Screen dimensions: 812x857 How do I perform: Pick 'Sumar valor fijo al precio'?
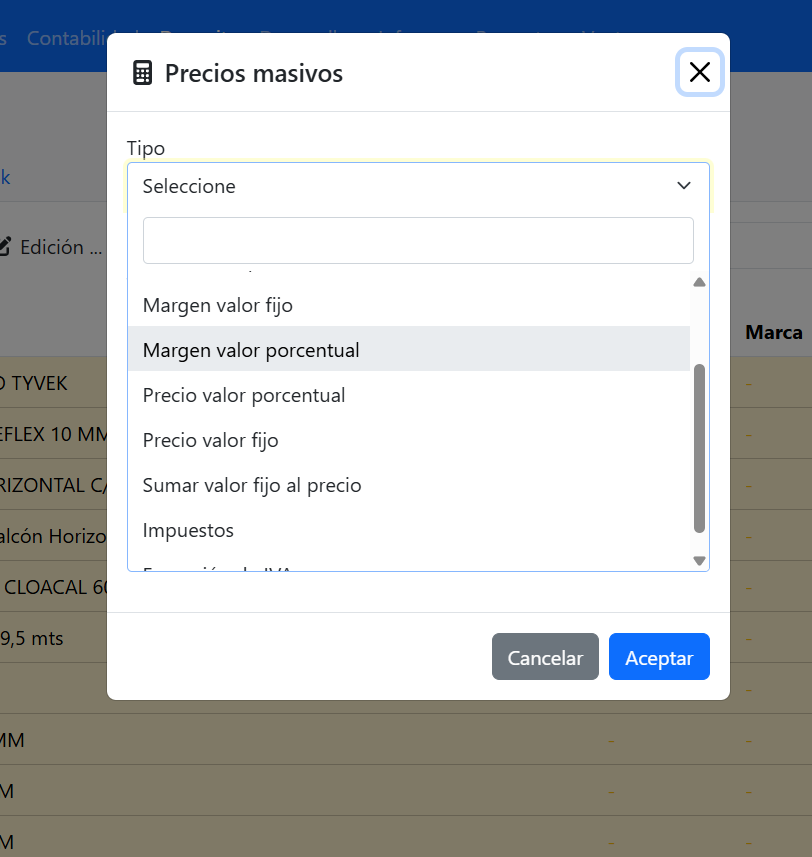click(409, 485)
